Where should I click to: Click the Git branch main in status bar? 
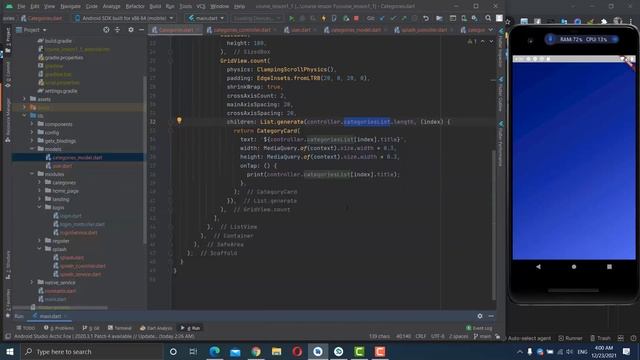click(x=482, y=337)
